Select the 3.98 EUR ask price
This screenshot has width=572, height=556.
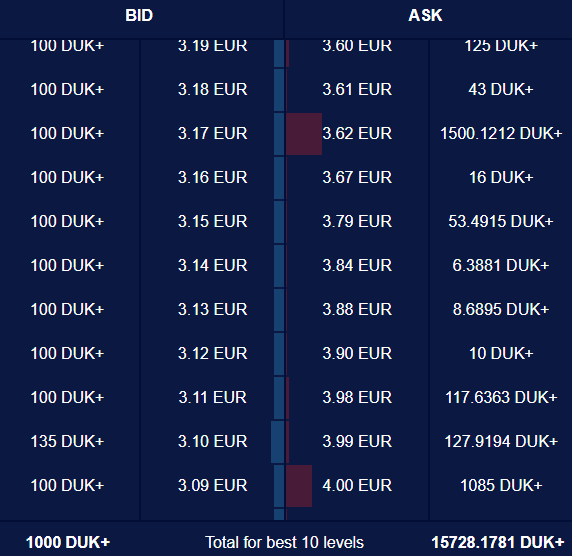357,397
